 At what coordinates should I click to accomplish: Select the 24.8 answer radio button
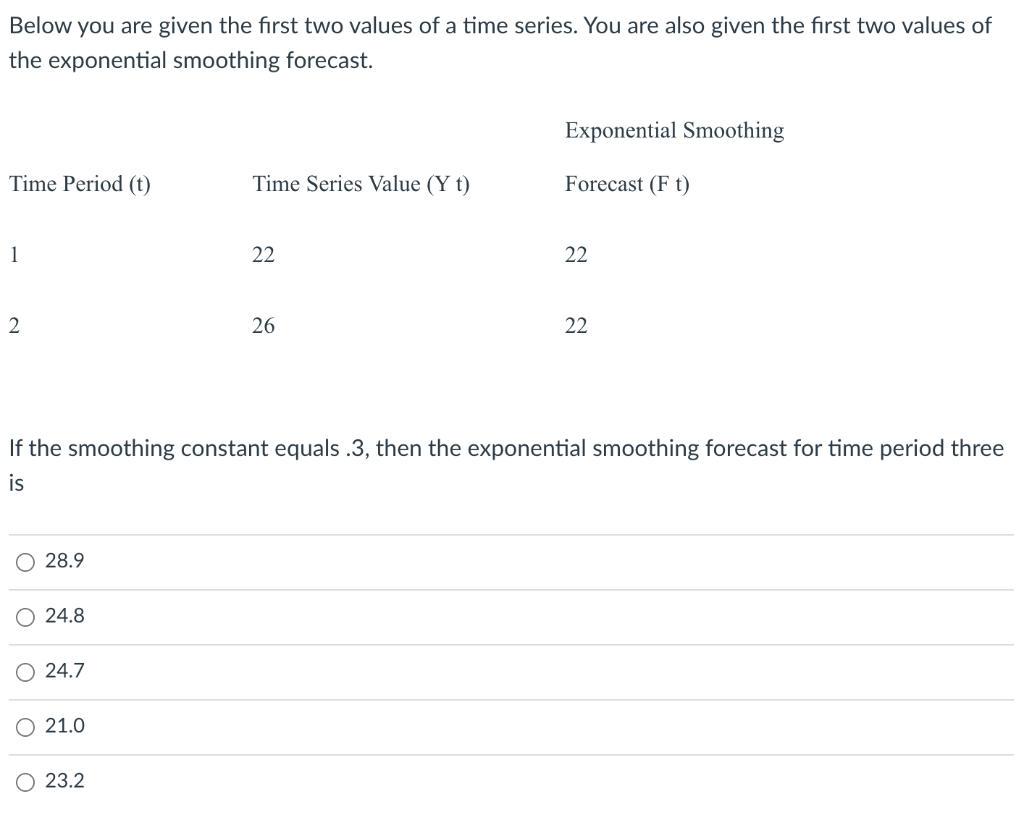(x=24, y=616)
